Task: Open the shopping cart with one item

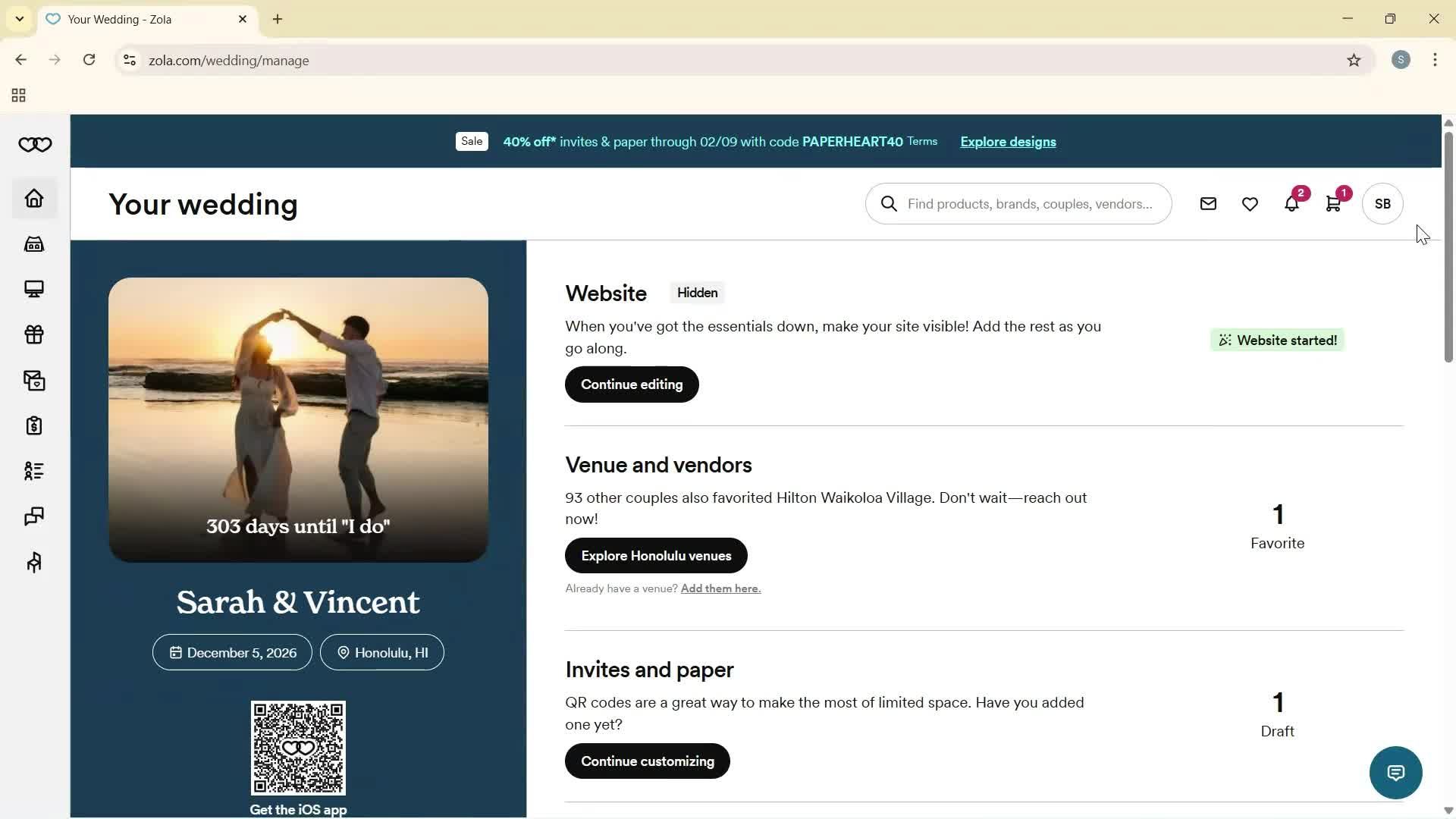Action: point(1333,203)
